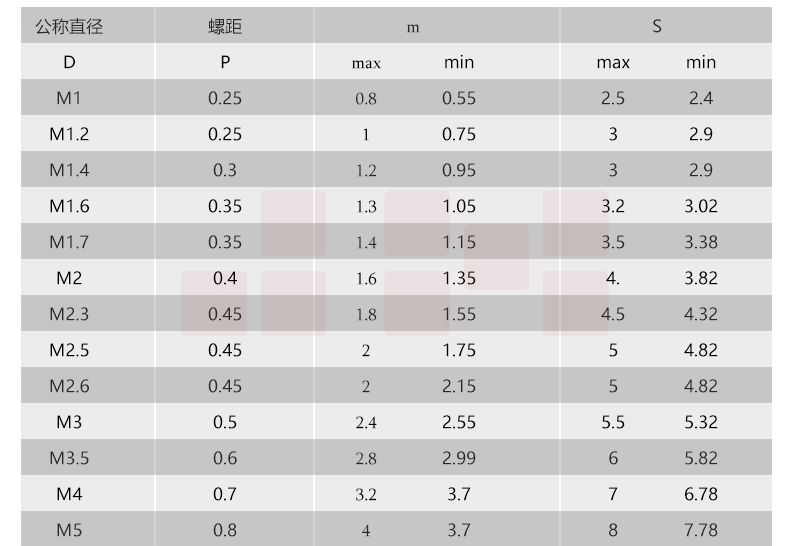Click the D sub-header cell

[x=69, y=62]
